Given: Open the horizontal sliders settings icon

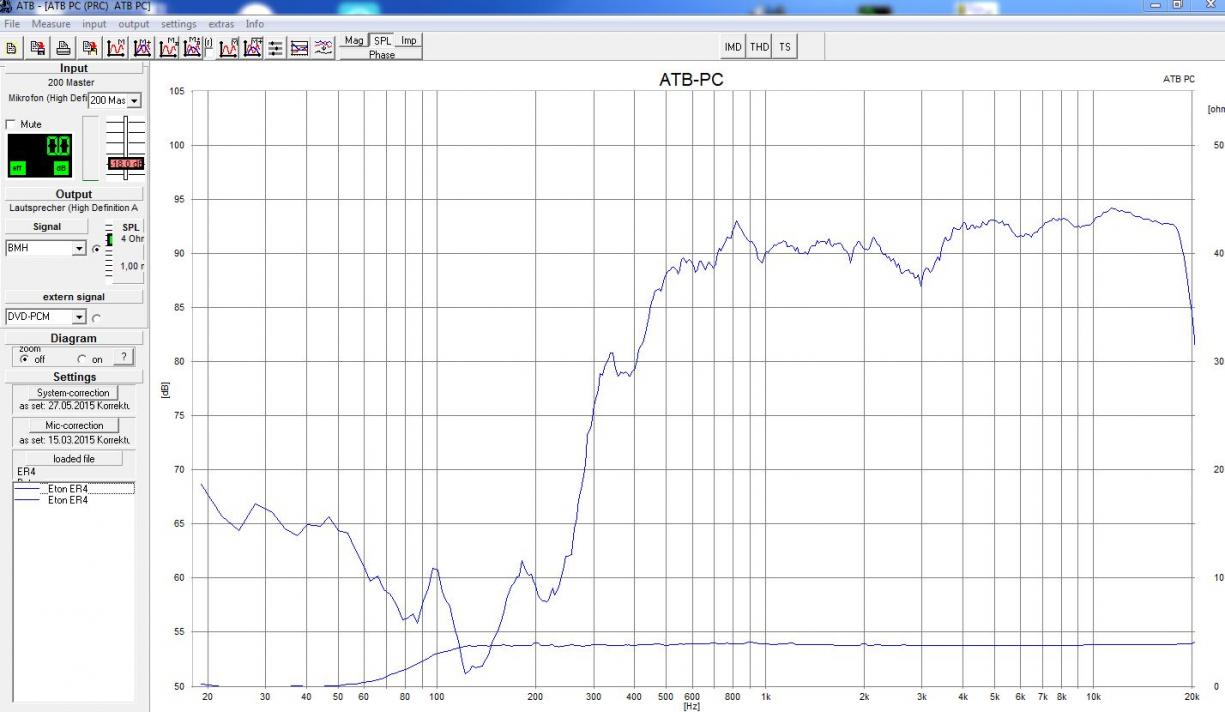Looking at the screenshot, I should pyautogui.click(x=276, y=47).
